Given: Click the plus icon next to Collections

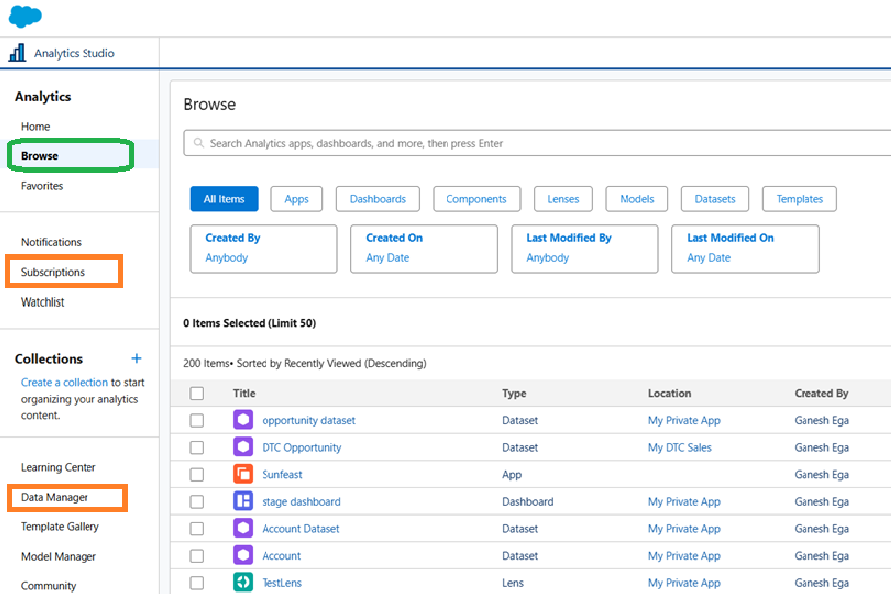Looking at the screenshot, I should click(x=136, y=359).
